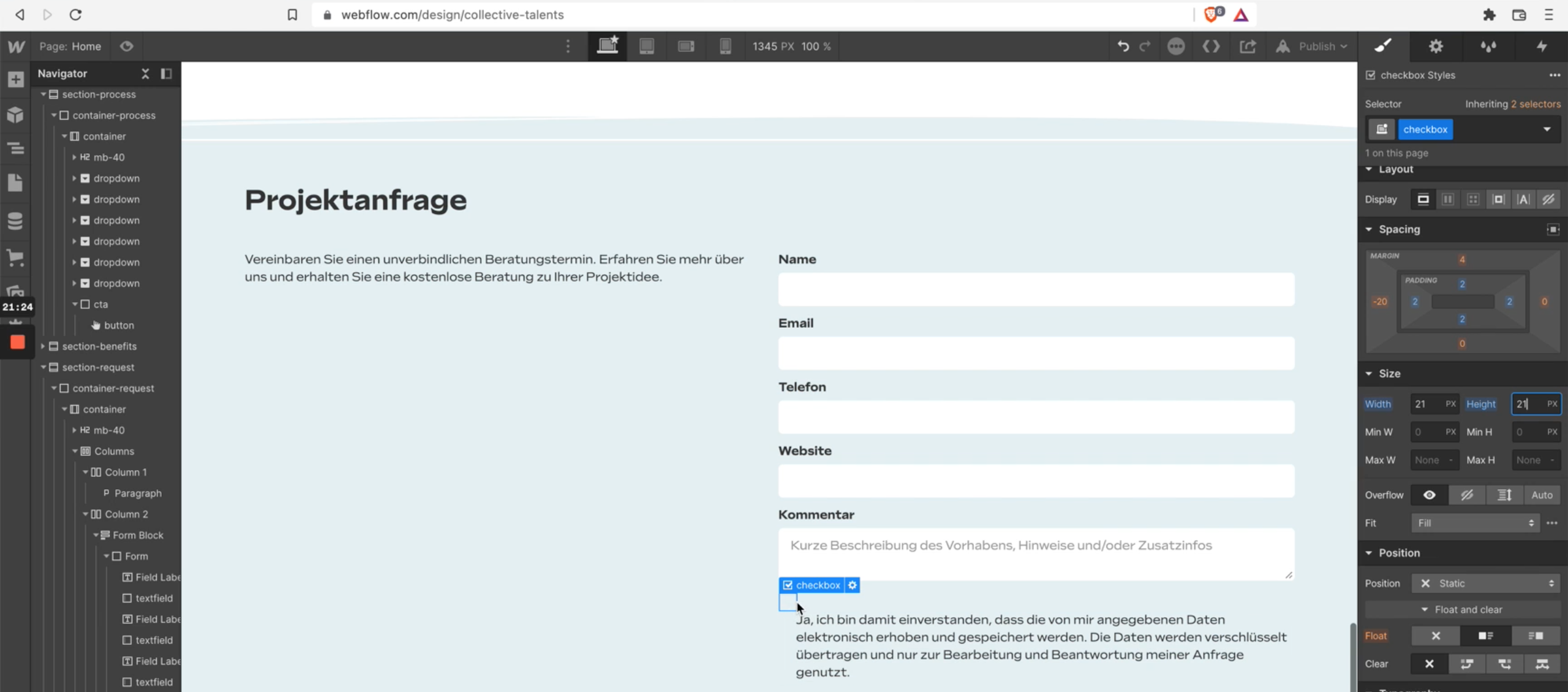
Task: Switch to the Style panel tab
Action: (1383, 47)
